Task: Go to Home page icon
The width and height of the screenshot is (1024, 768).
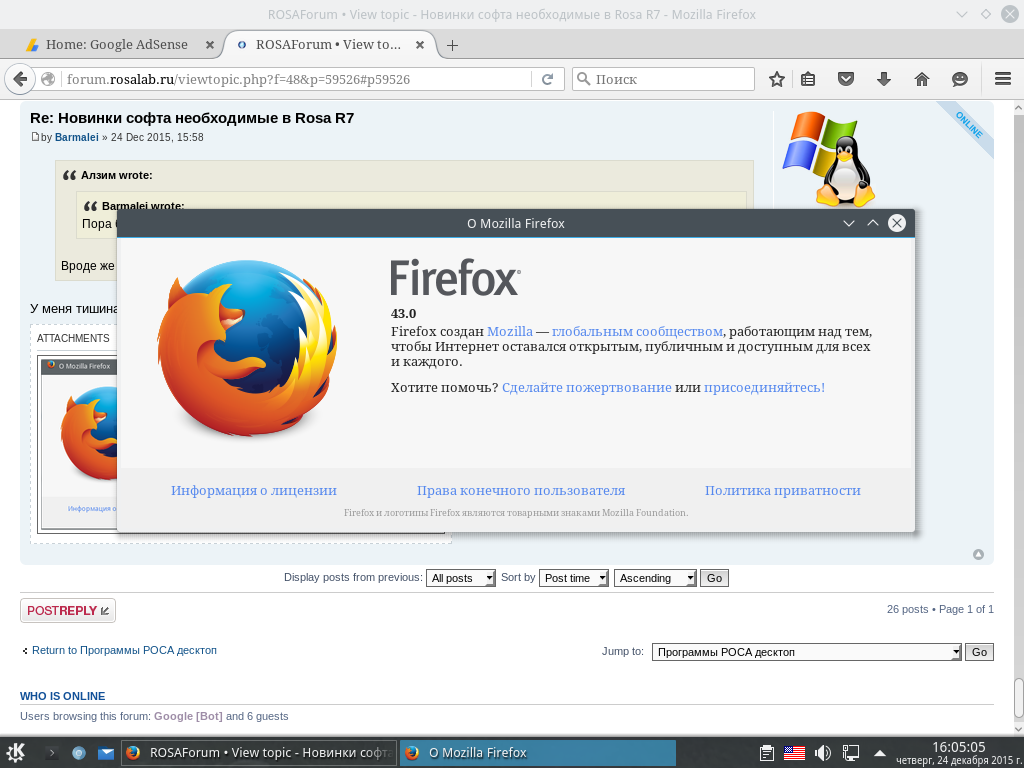Action: tap(921, 79)
